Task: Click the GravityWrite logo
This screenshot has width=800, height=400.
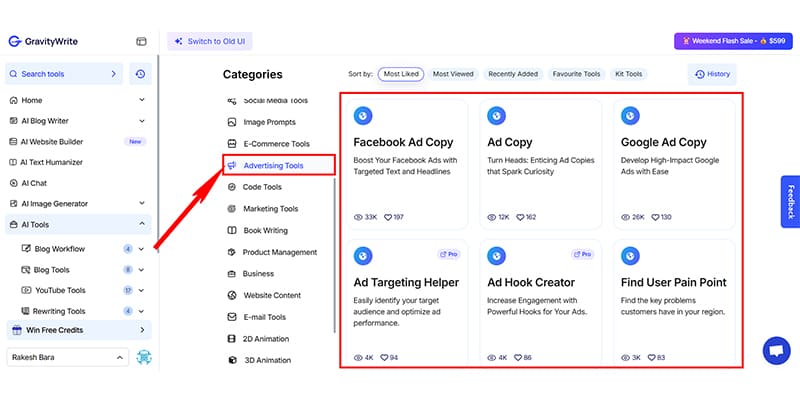Action: tap(43, 41)
